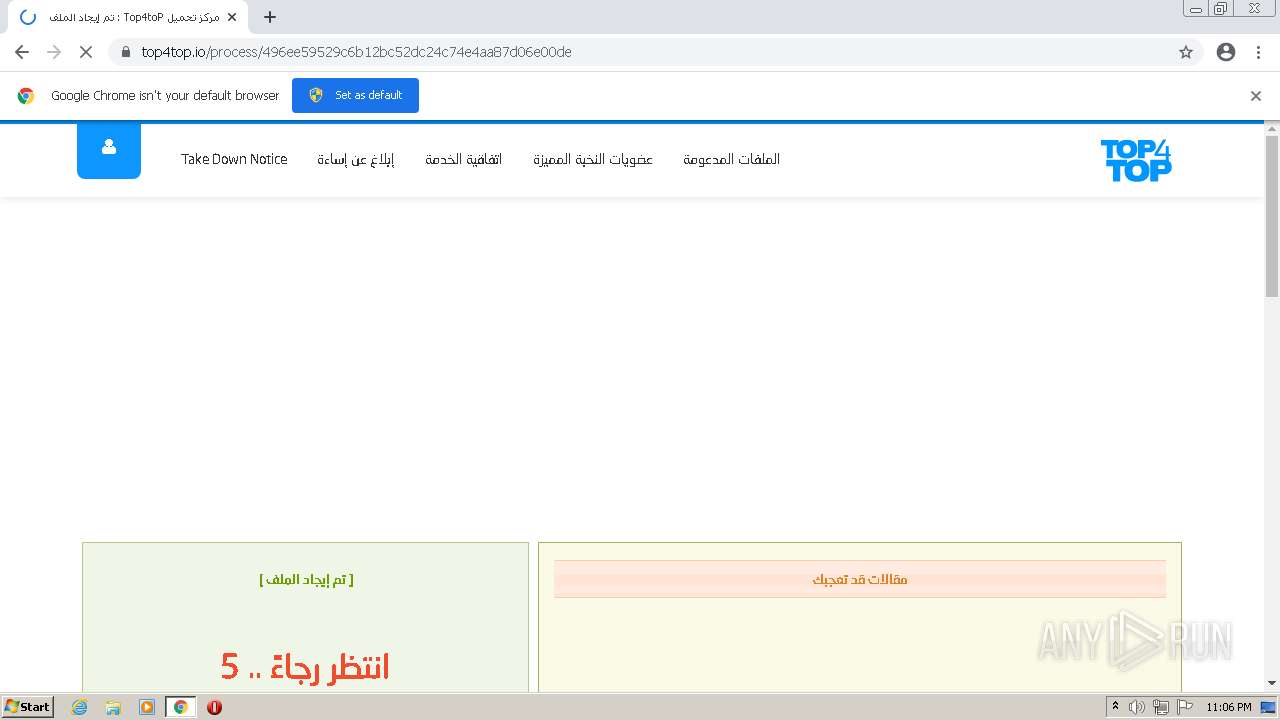
Task: Select the Chrome taskbar button
Action: (181, 707)
